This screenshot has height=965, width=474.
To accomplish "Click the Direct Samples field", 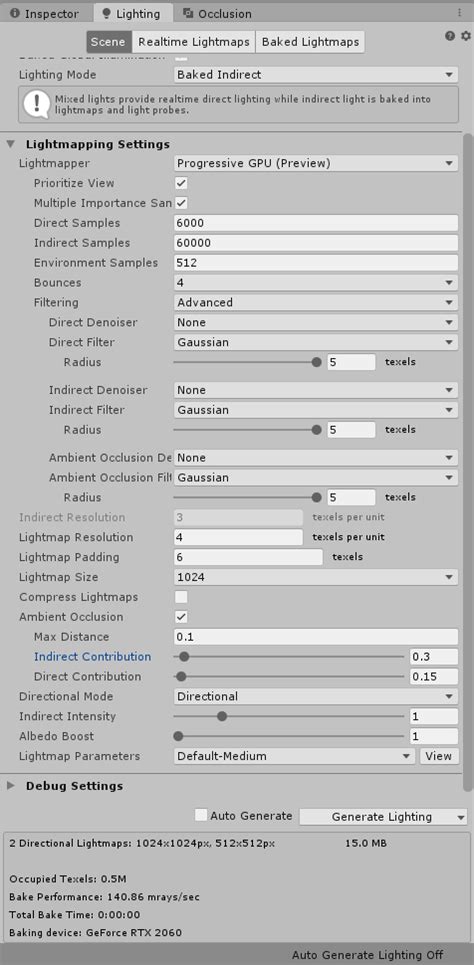I will click(x=316, y=223).
